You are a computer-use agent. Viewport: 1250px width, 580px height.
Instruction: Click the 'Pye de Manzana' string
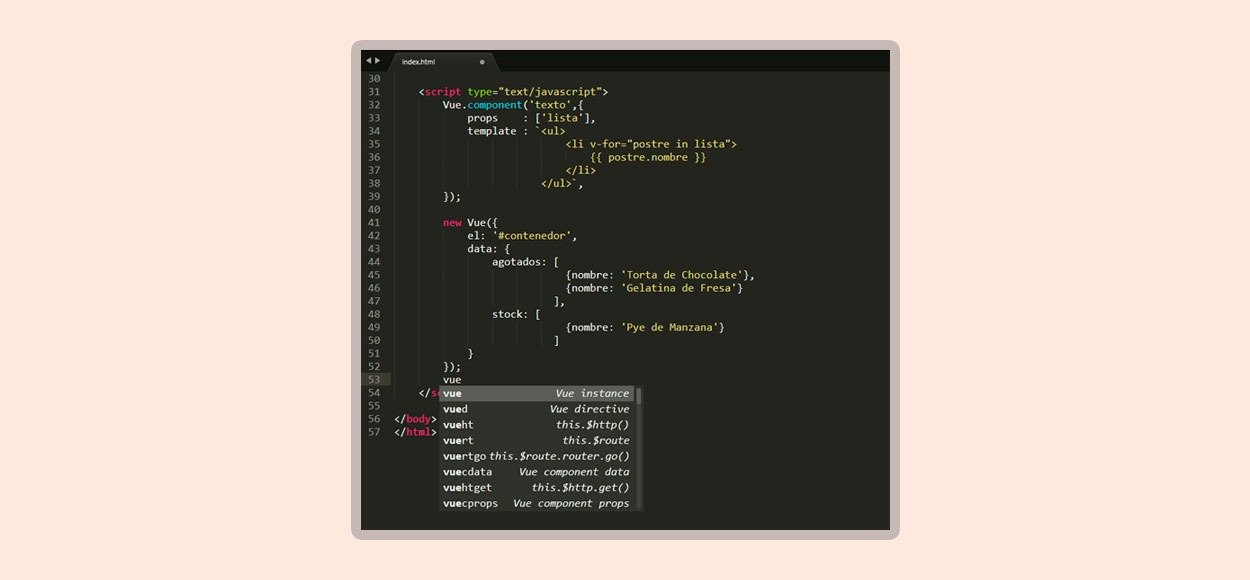(x=670, y=327)
